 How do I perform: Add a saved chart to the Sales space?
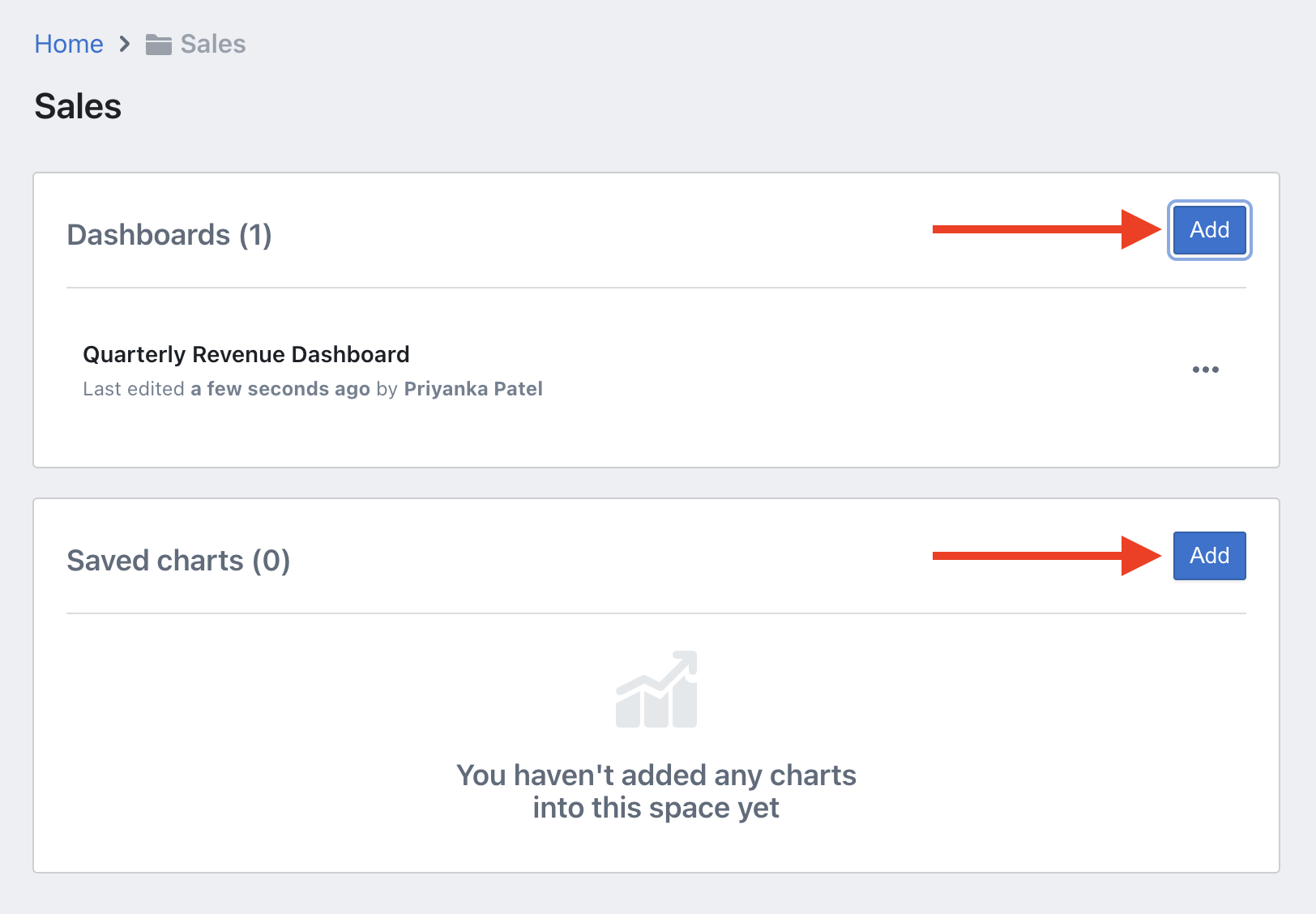[1209, 556]
